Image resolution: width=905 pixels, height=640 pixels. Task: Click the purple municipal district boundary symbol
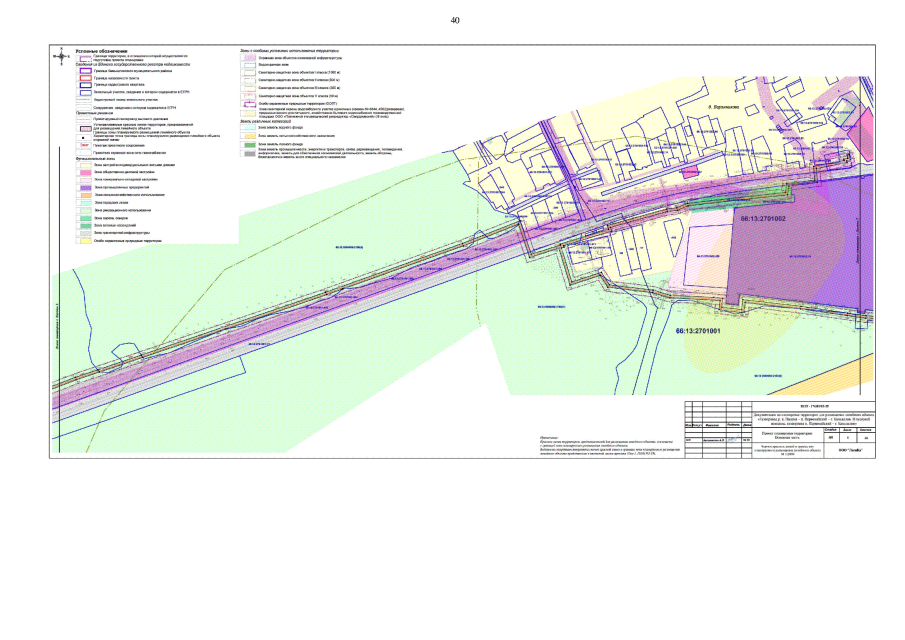(85, 72)
